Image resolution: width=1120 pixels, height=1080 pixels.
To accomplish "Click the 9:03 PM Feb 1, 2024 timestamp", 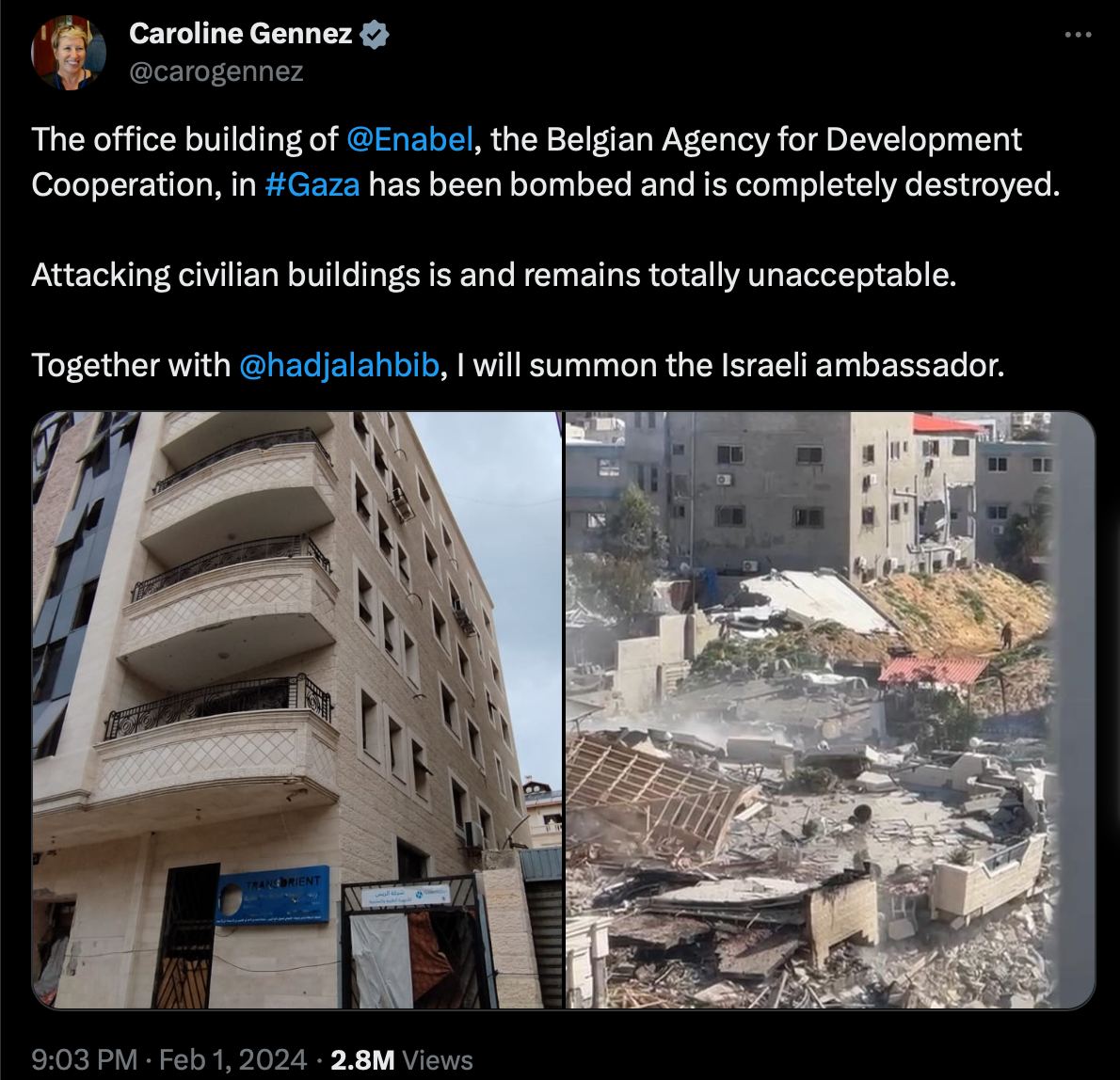I will [168, 1060].
